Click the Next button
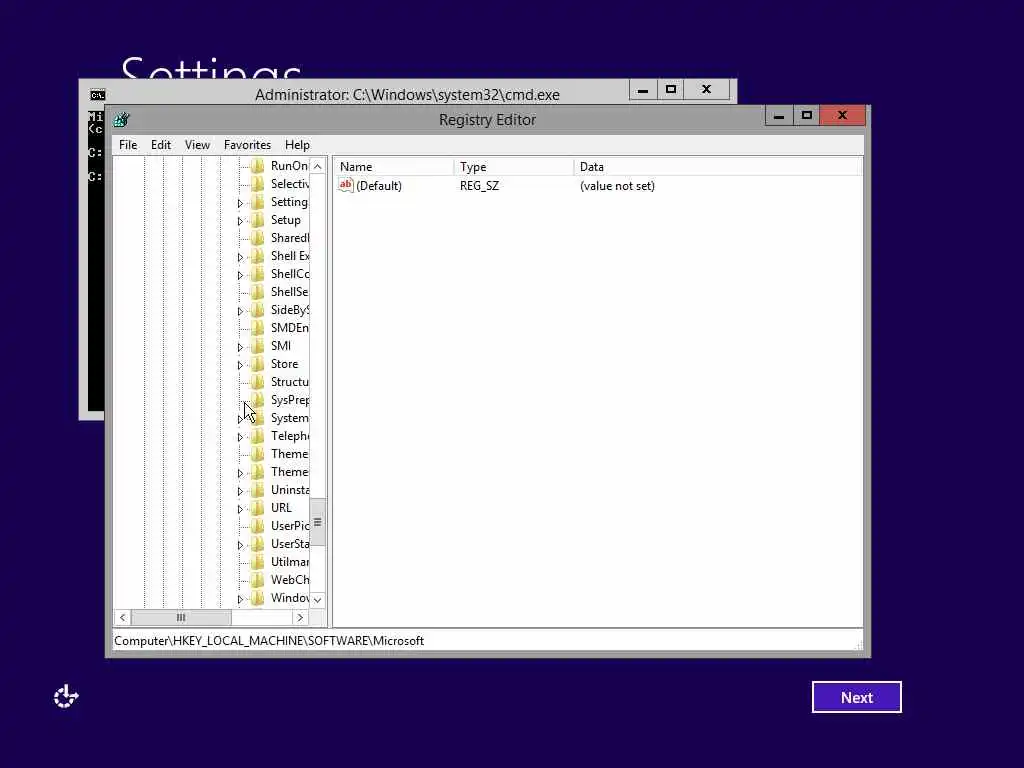The width and height of the screenshot is (1024, 768). click(856, 697)
